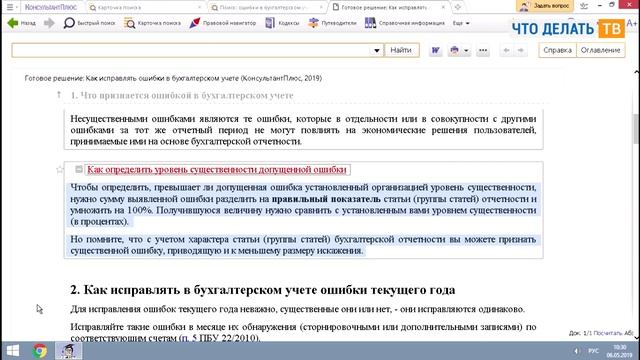
Task: Click the Найти button
Action: (x=401, y=50)
